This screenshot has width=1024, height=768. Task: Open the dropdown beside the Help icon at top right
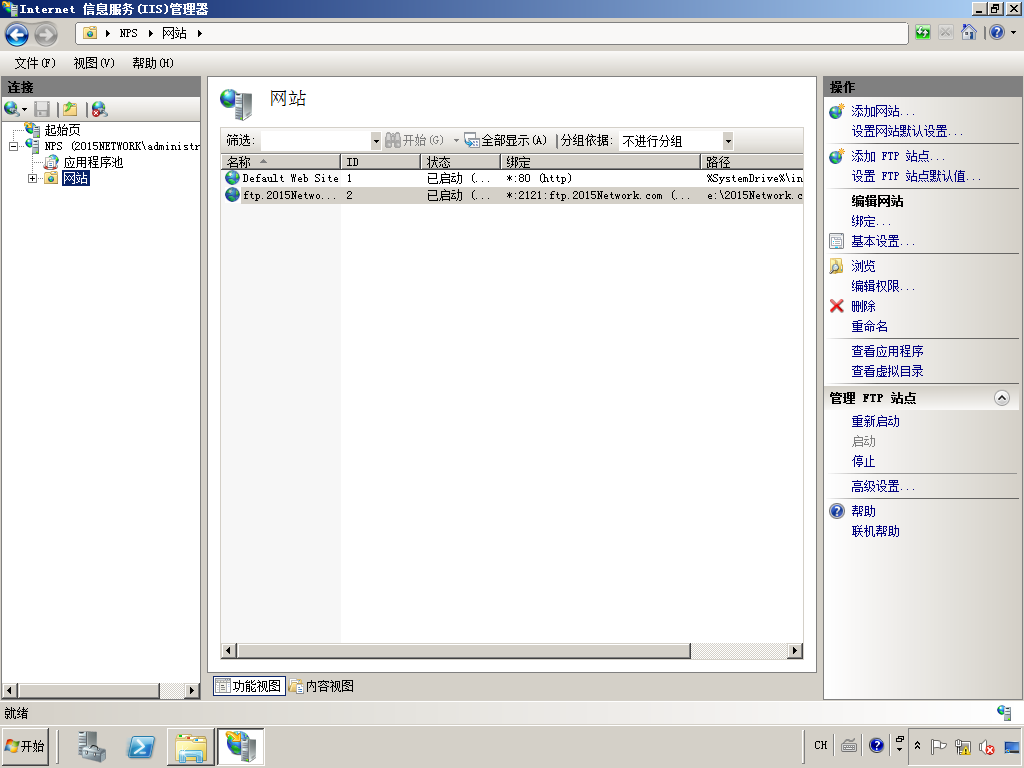[1014, 32]
